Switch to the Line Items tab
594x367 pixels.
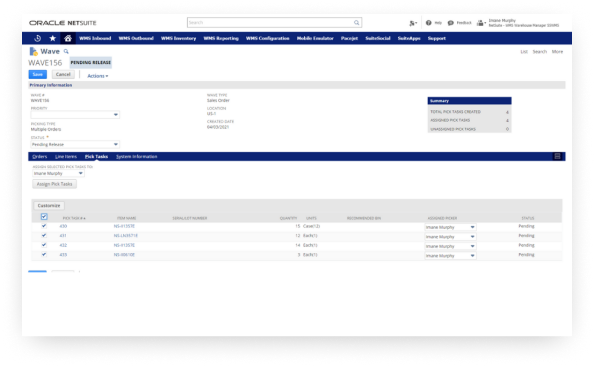pyautogui.click(x=66, y=156)
